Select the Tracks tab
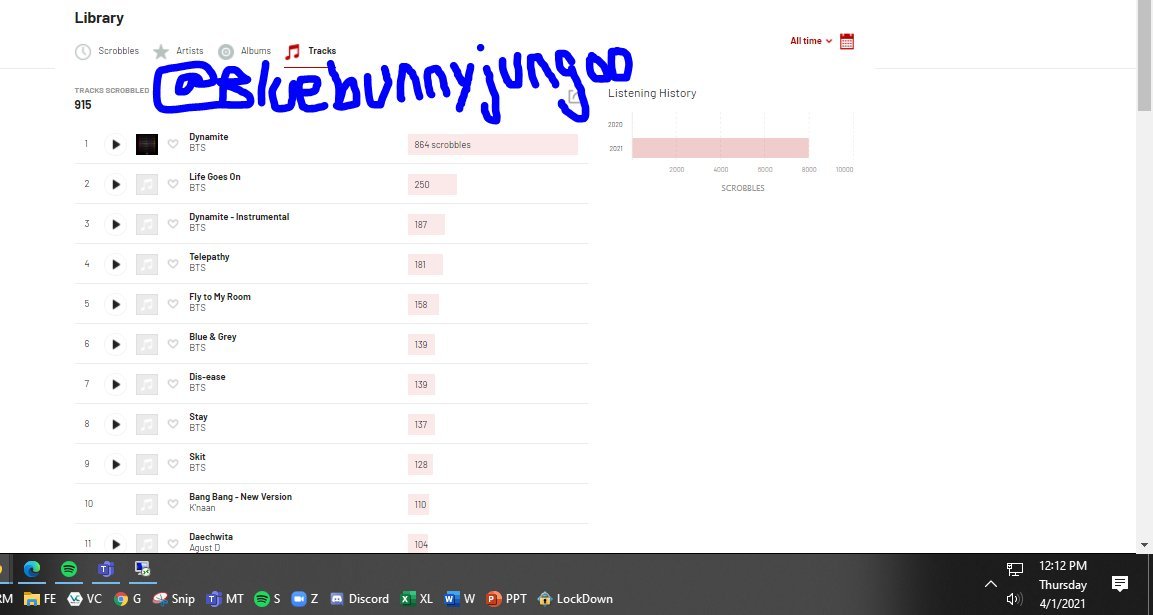 click(311, 51)
